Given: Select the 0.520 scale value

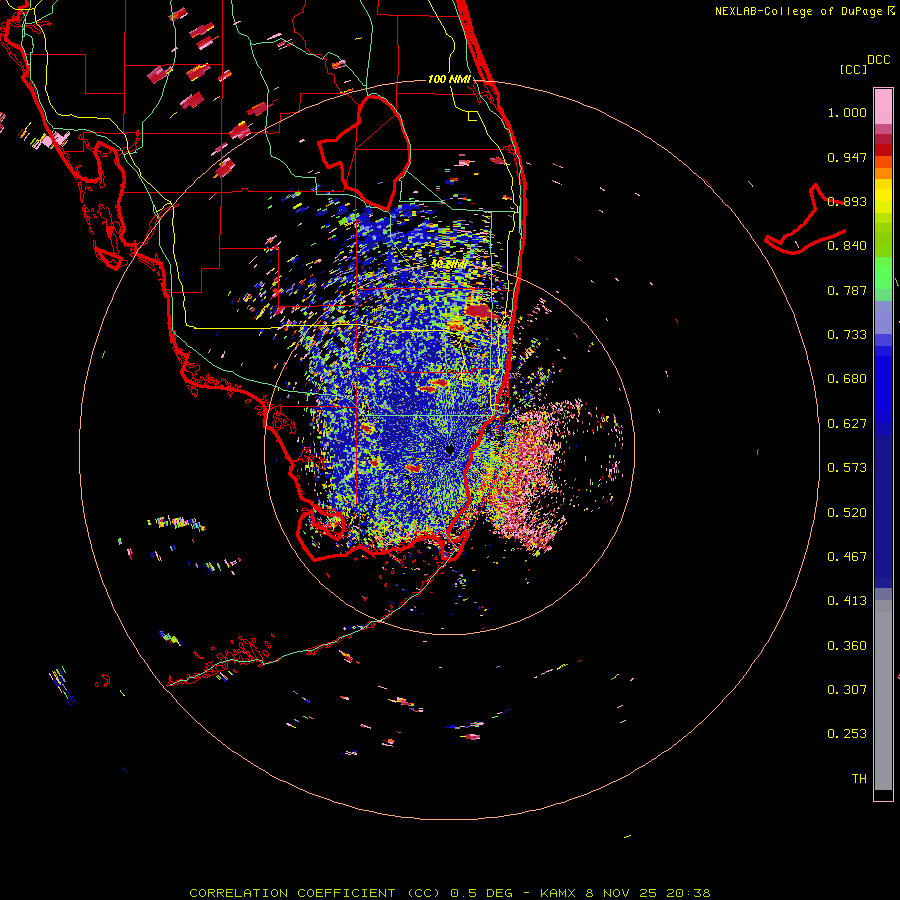Looking at the screenshot, I should tap(847, 513).
